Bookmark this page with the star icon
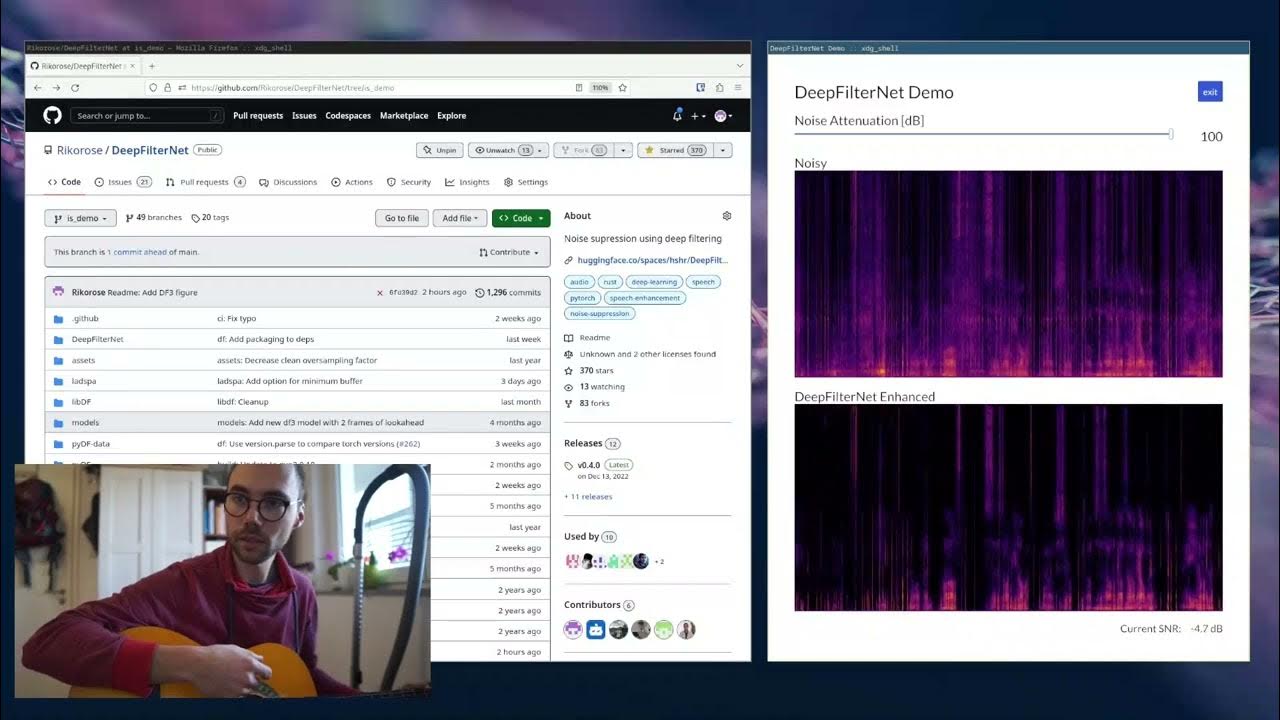The width and height of the screenshot is (1280, 720). [x=622, y=88]
